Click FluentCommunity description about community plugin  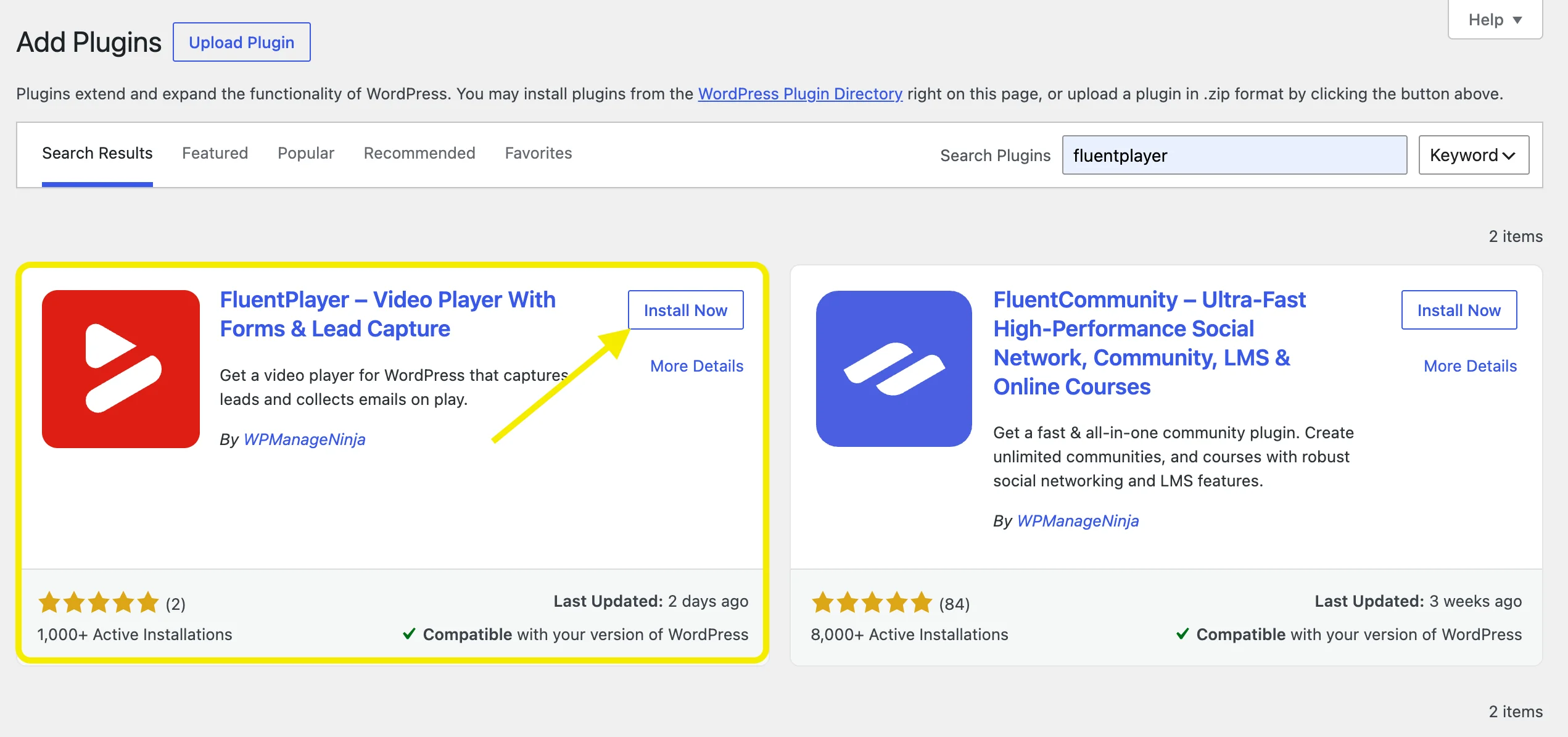tap(1173, 457)
